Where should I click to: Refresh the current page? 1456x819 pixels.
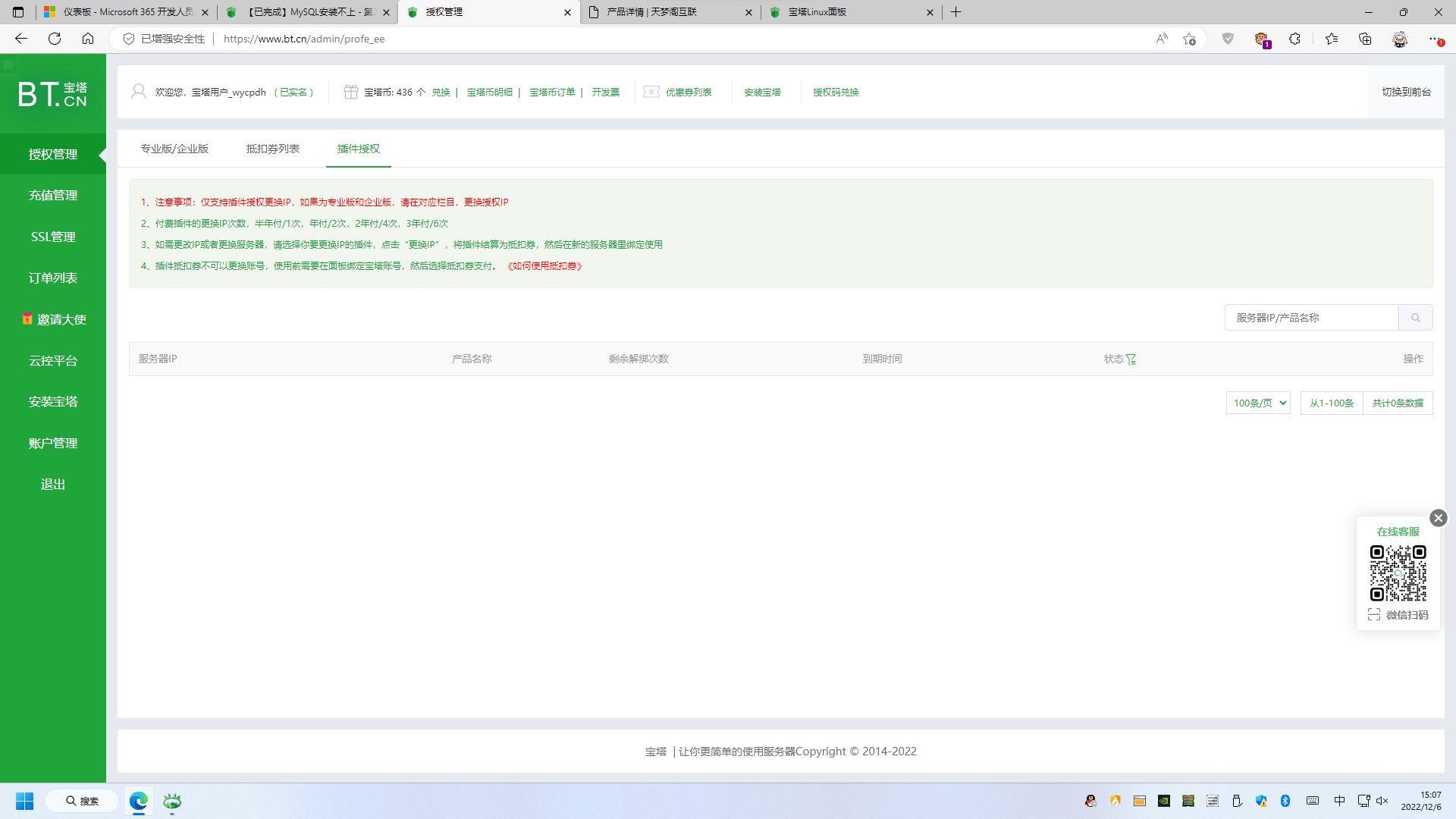pyautogui.click(x=55, y=39)
